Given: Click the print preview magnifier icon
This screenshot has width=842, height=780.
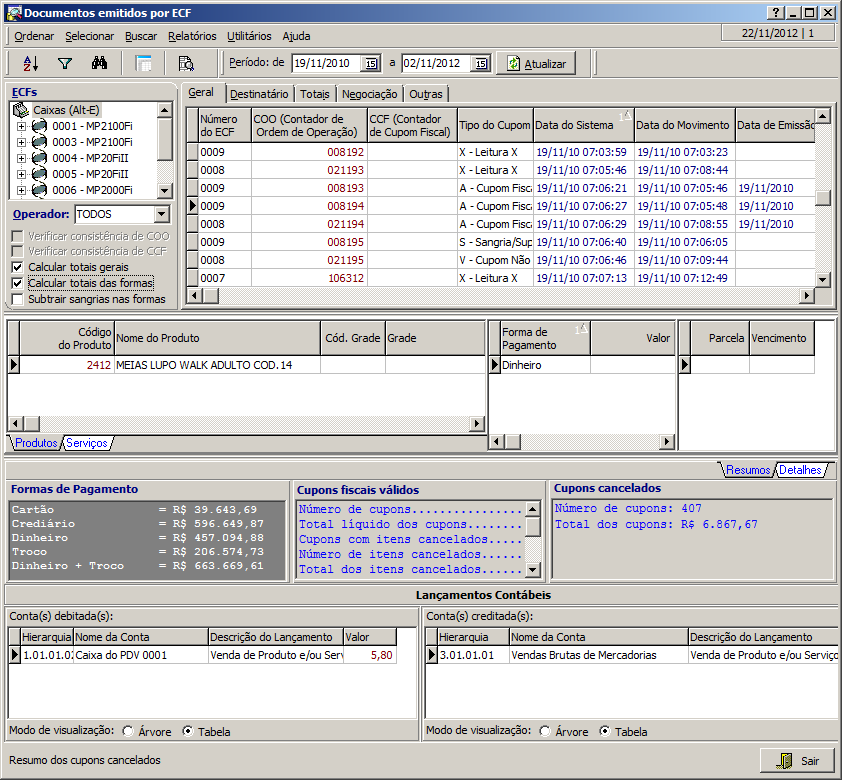Looking at the screenshot, I should point(186,63).
